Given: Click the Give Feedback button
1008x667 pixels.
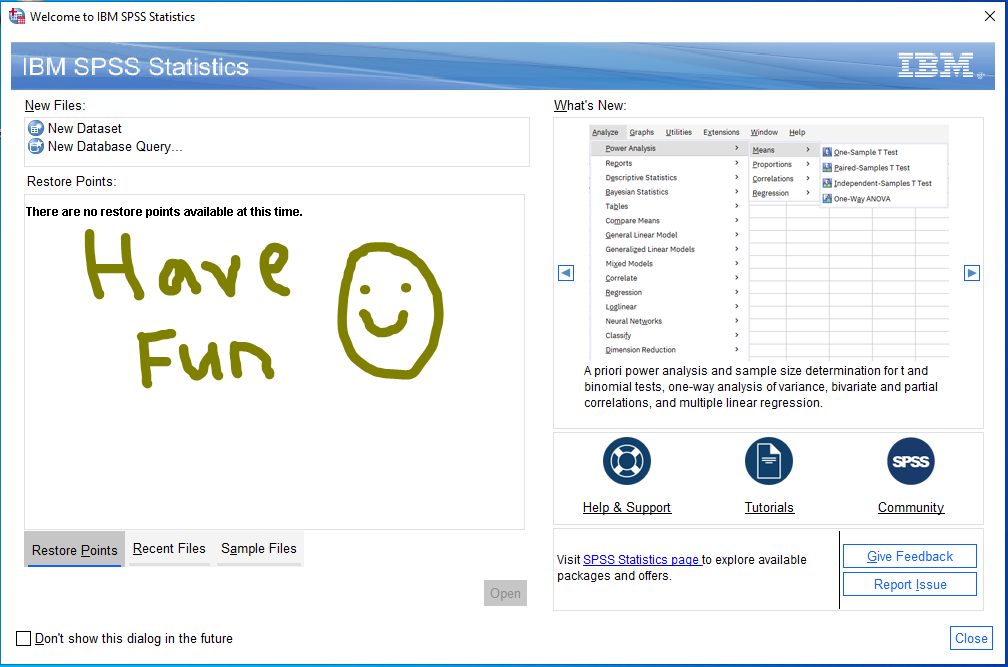Looking at the screenshot, I should (x=910, y=556).
